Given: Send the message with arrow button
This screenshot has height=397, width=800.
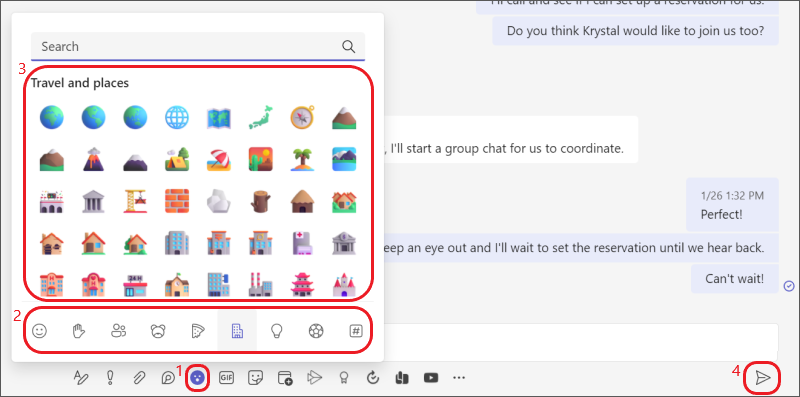Looking at the screenshot, I should (x=762, y=378).
